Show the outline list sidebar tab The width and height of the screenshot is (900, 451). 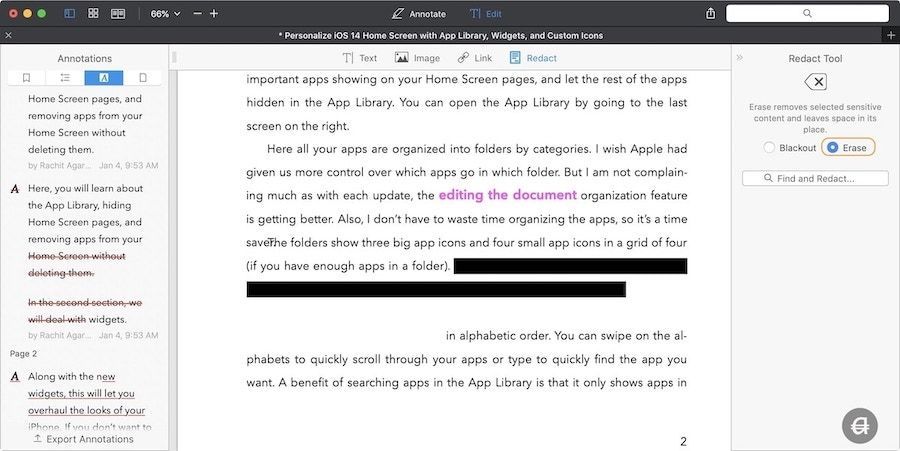point(65,78)
